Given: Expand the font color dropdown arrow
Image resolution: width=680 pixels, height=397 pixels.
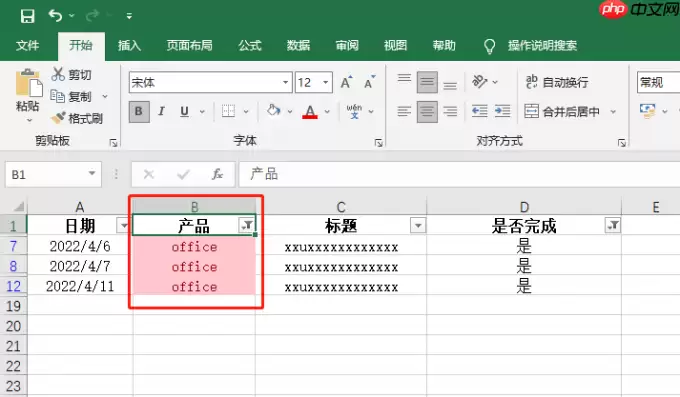Looking at the screenshot, I should pyautogui.click(x=327, y=112).
